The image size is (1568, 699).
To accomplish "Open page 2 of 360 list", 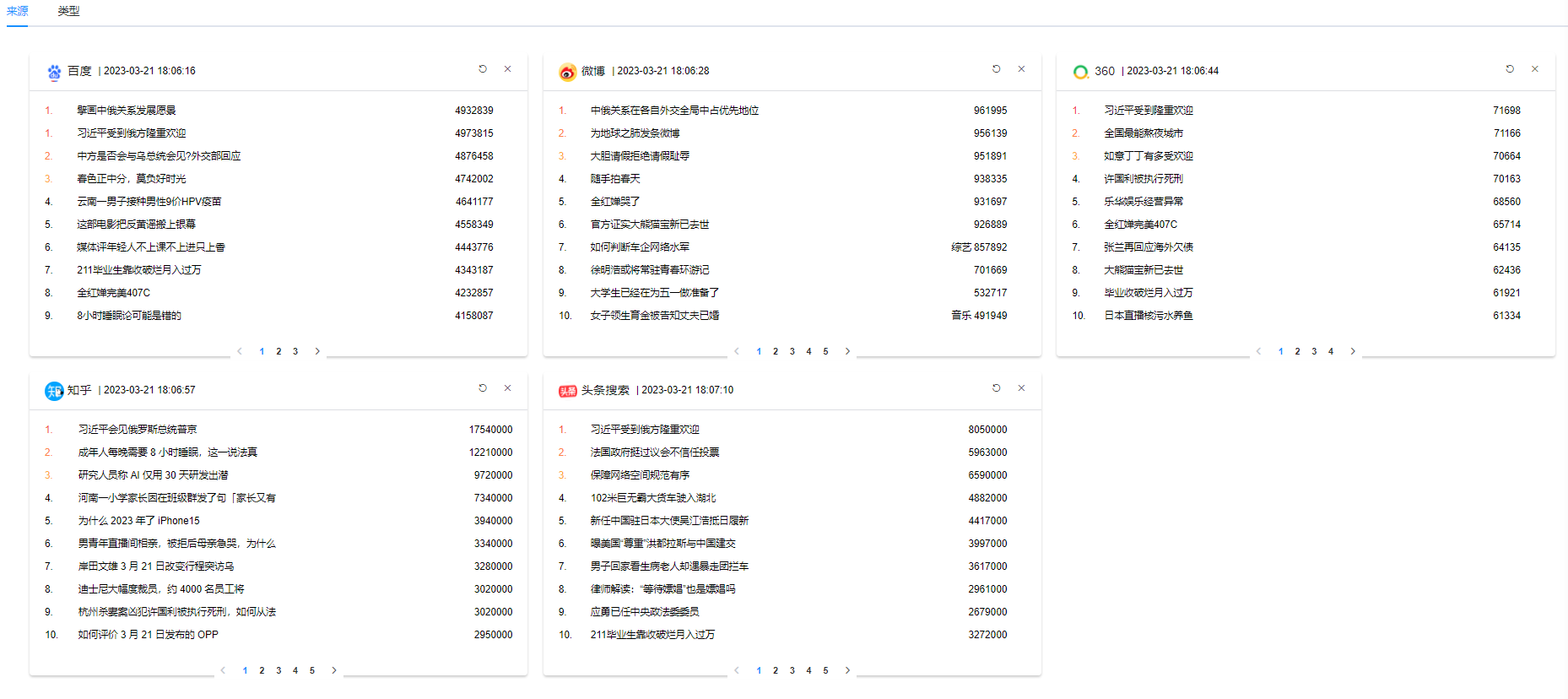I will [x=1297, y=351].
